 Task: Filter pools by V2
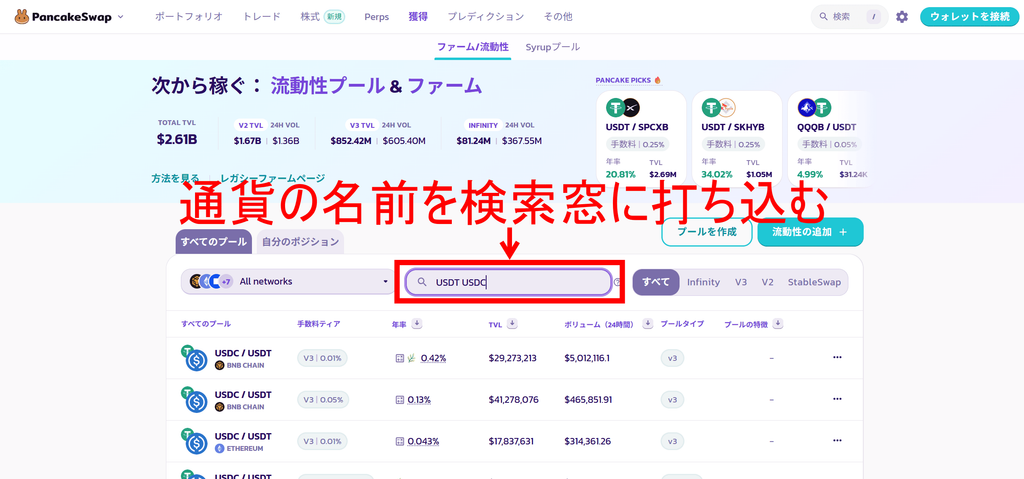767,282
